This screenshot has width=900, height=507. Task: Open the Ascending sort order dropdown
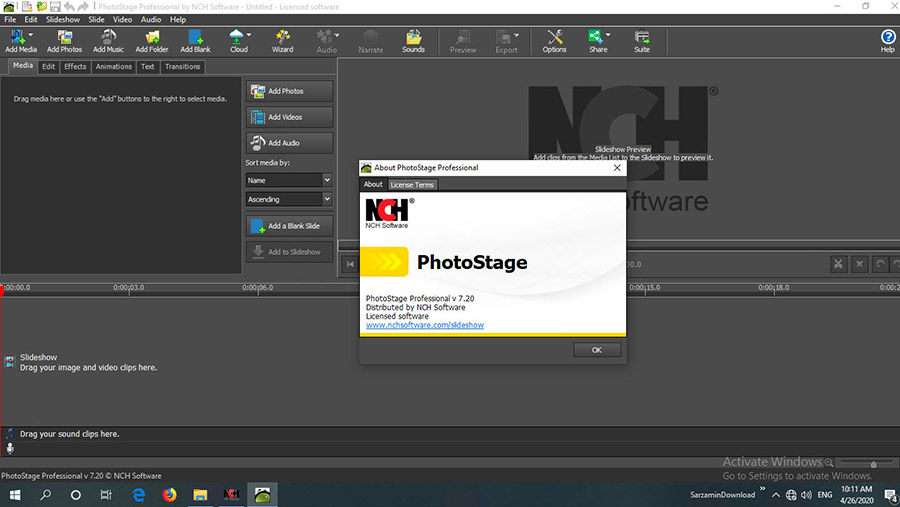tap(289, 199)
